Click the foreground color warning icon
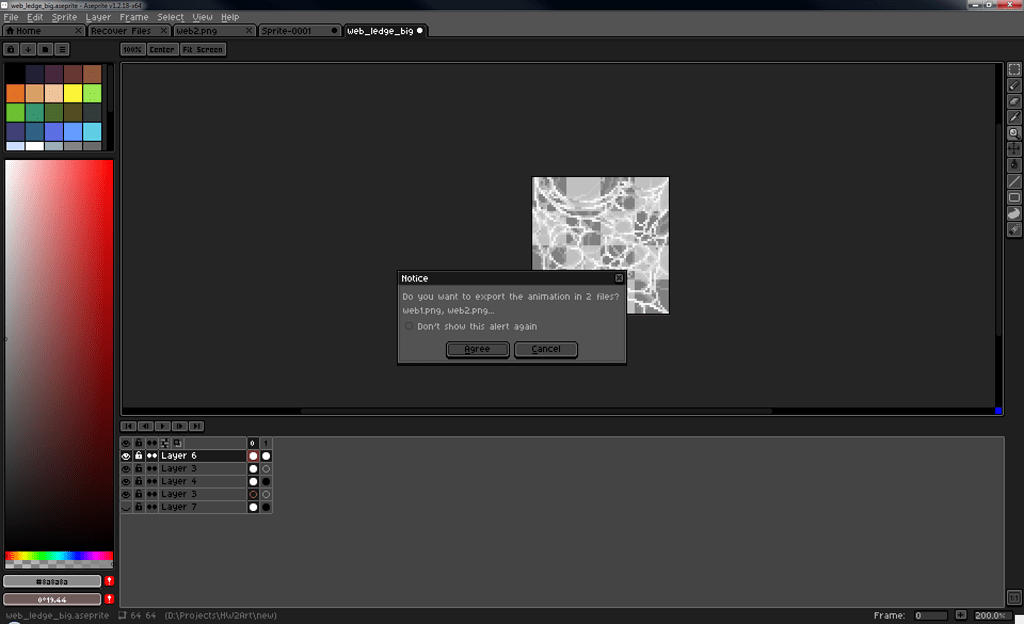The image size is (1024, 624). point(109,581)
